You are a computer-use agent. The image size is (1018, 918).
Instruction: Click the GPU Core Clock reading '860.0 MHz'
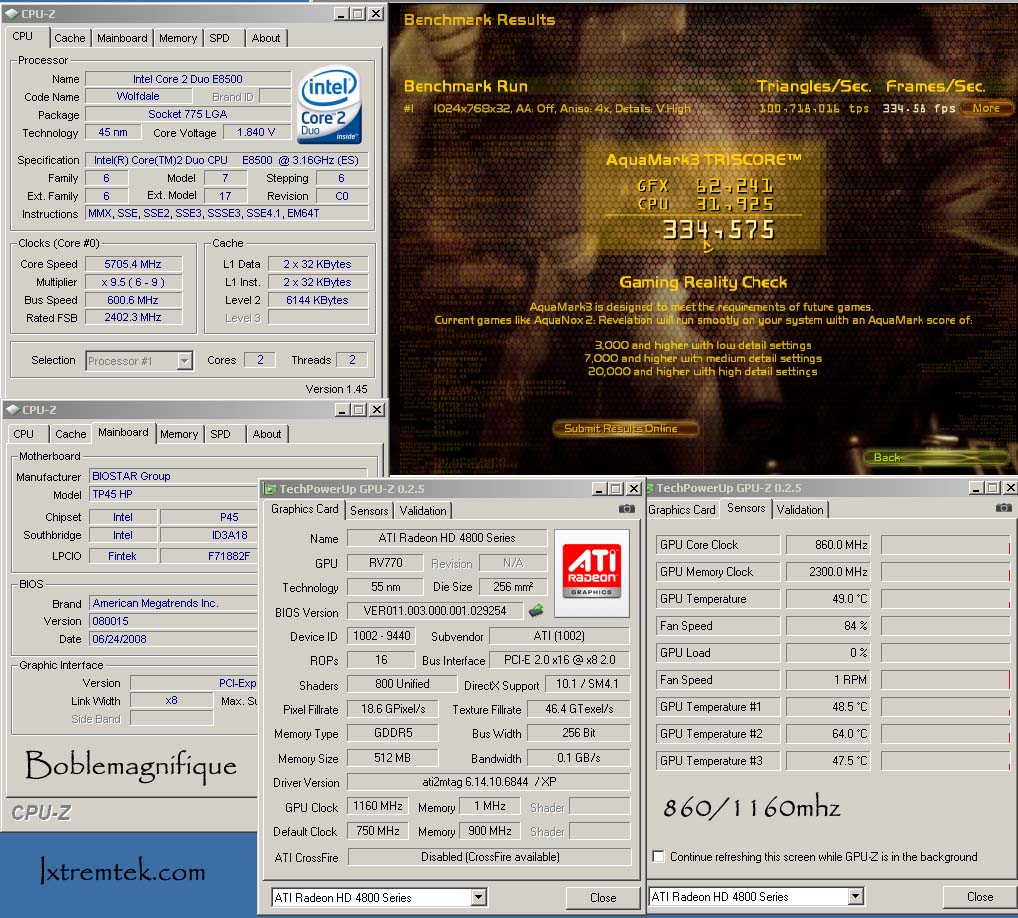pyautogui.click(x=828, y=545)
